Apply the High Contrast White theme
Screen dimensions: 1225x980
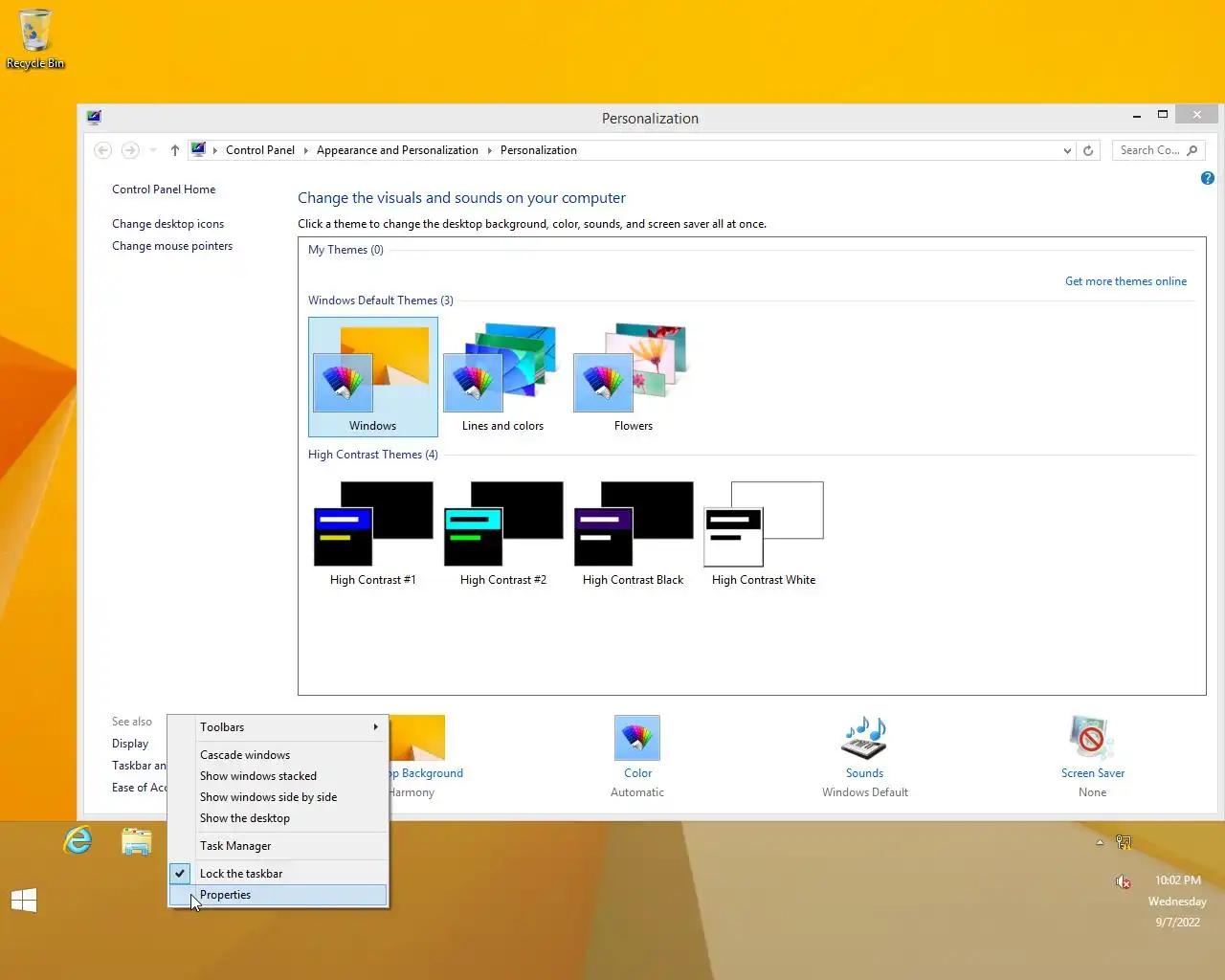[x=764, y=534]
